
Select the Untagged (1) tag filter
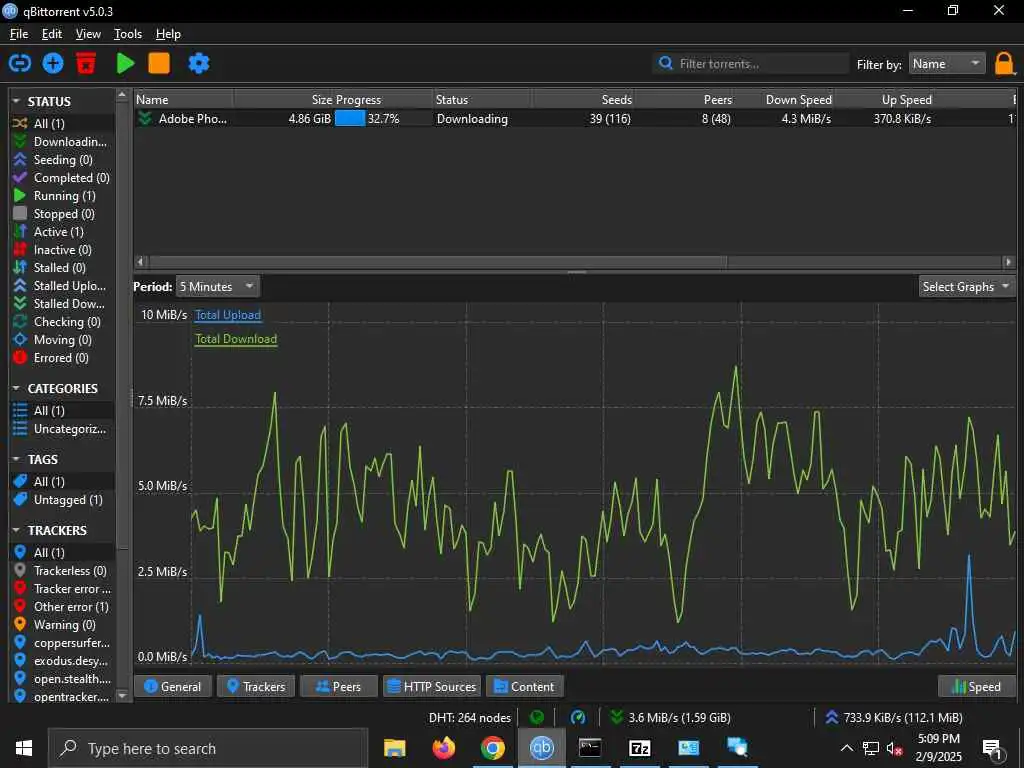click(x=63, y=500)
